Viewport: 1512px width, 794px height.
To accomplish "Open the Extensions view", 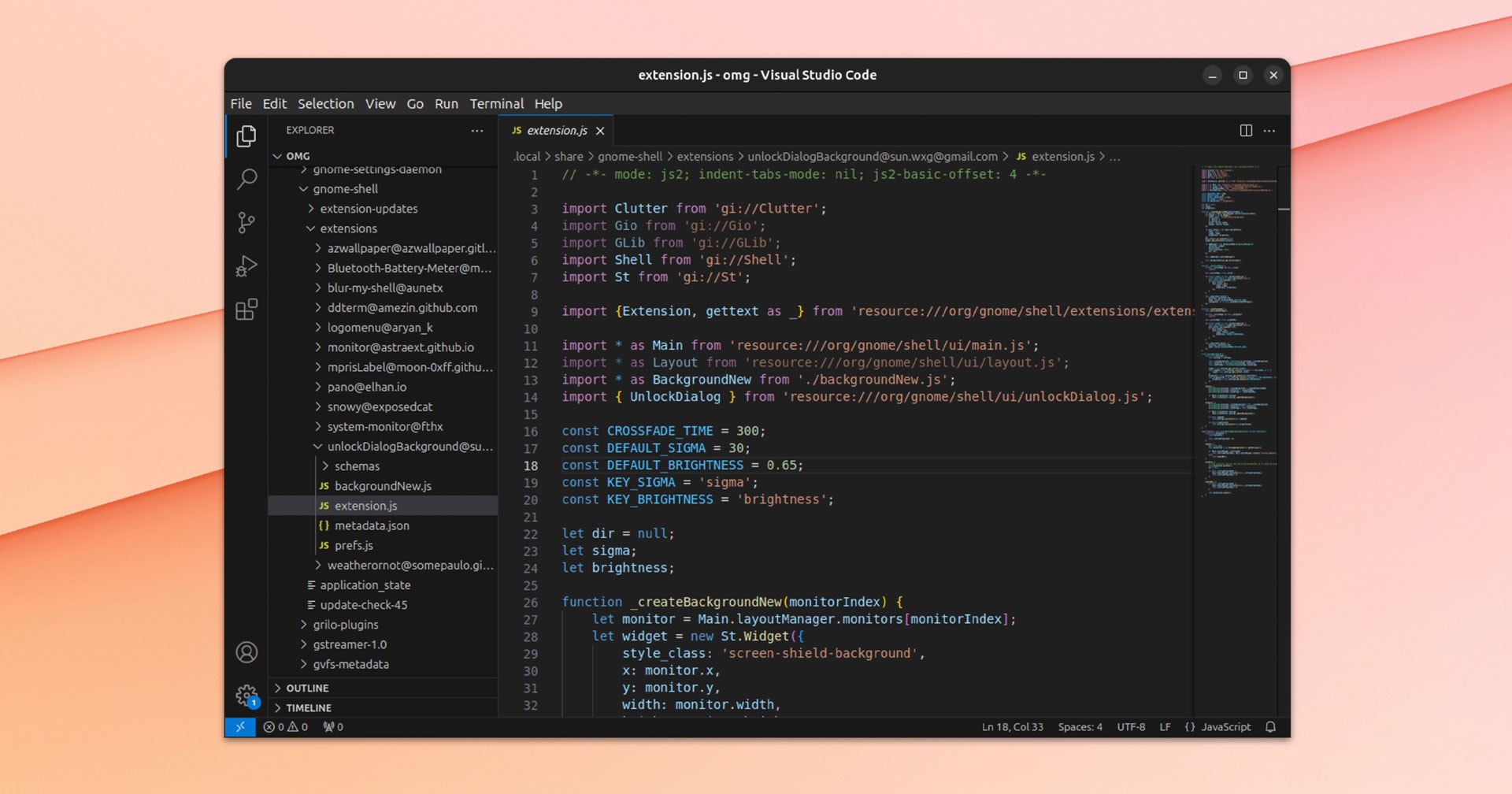I will point(246,310).
